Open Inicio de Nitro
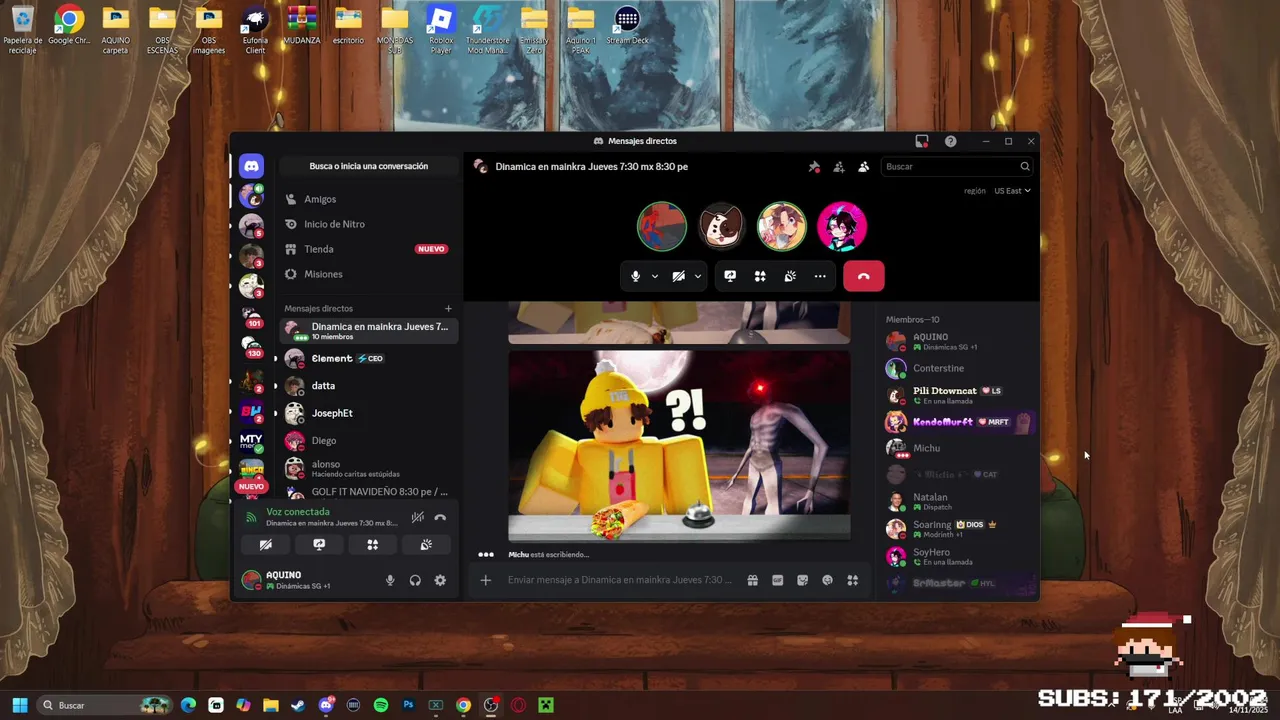Viewport: 1280px width, 720px height. pyautogui.click(x=368, y=224)
